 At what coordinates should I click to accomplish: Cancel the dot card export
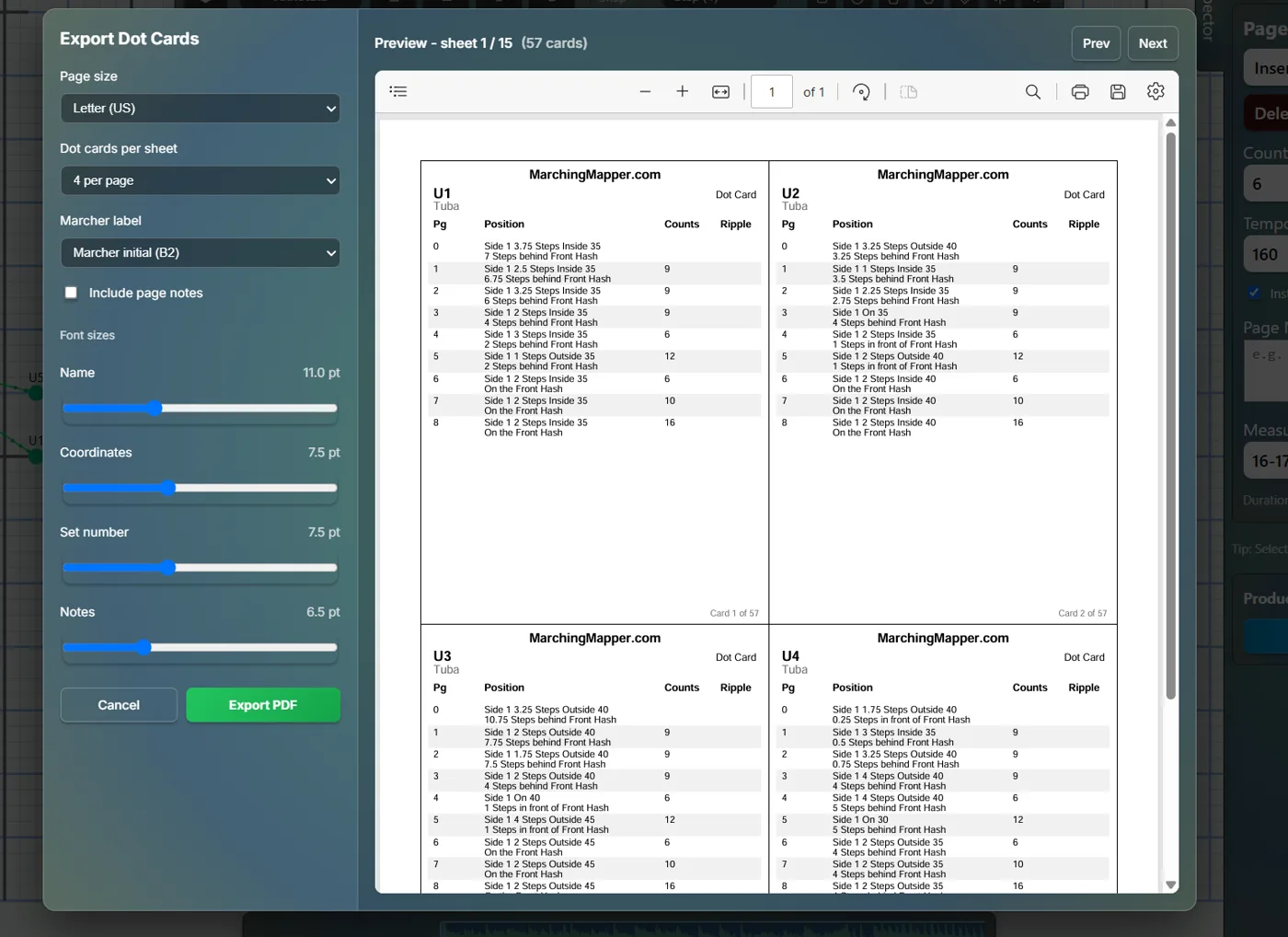pyautogui.click(x=119, y=705)
